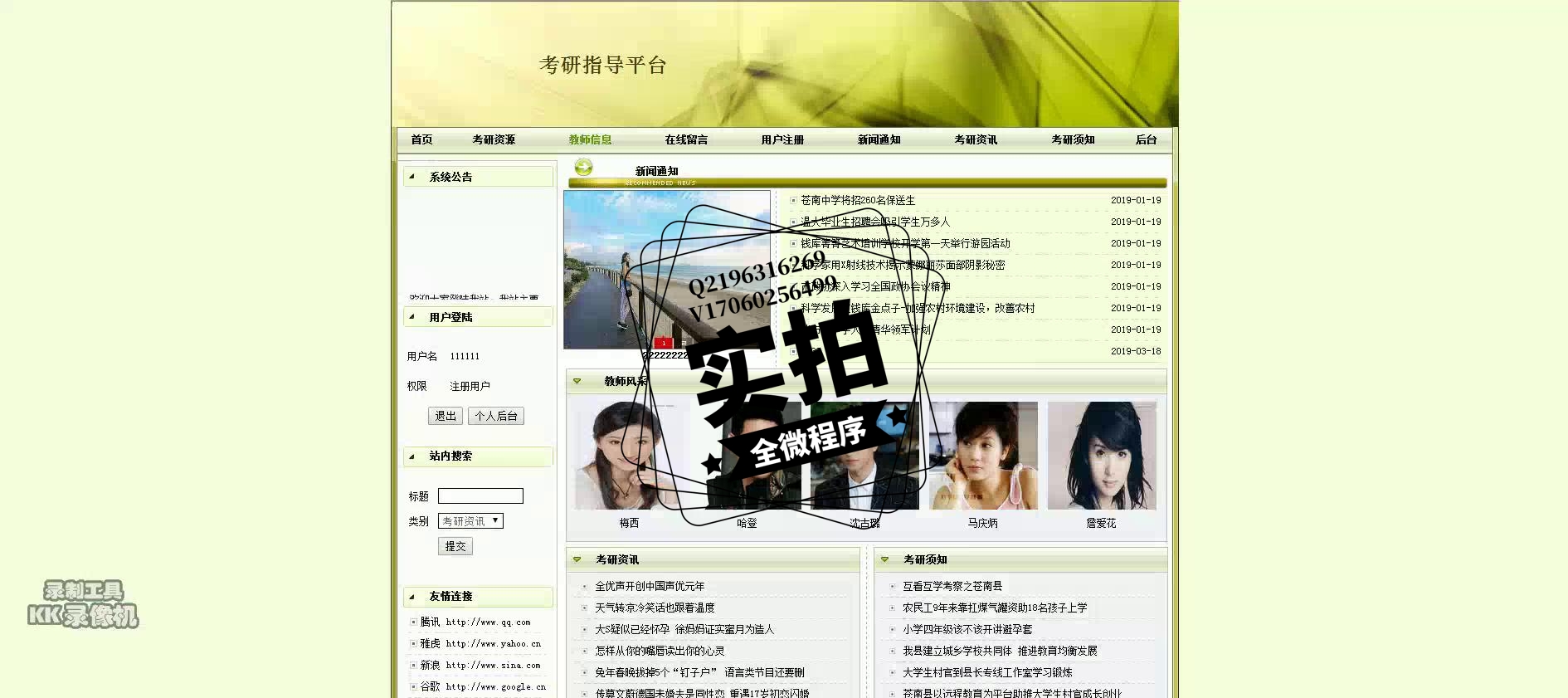Viewport: 1568px width, 698px height.
Task: Open 在线留言 navigation item
Action: pos(686,139)
